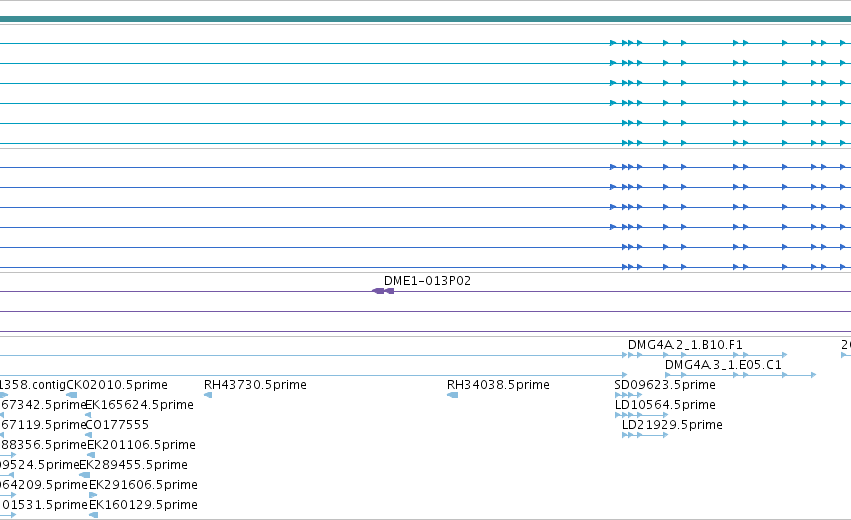Click the EK289455.5prime label
This screenshot has width=851, height=520.
[134, 465]
